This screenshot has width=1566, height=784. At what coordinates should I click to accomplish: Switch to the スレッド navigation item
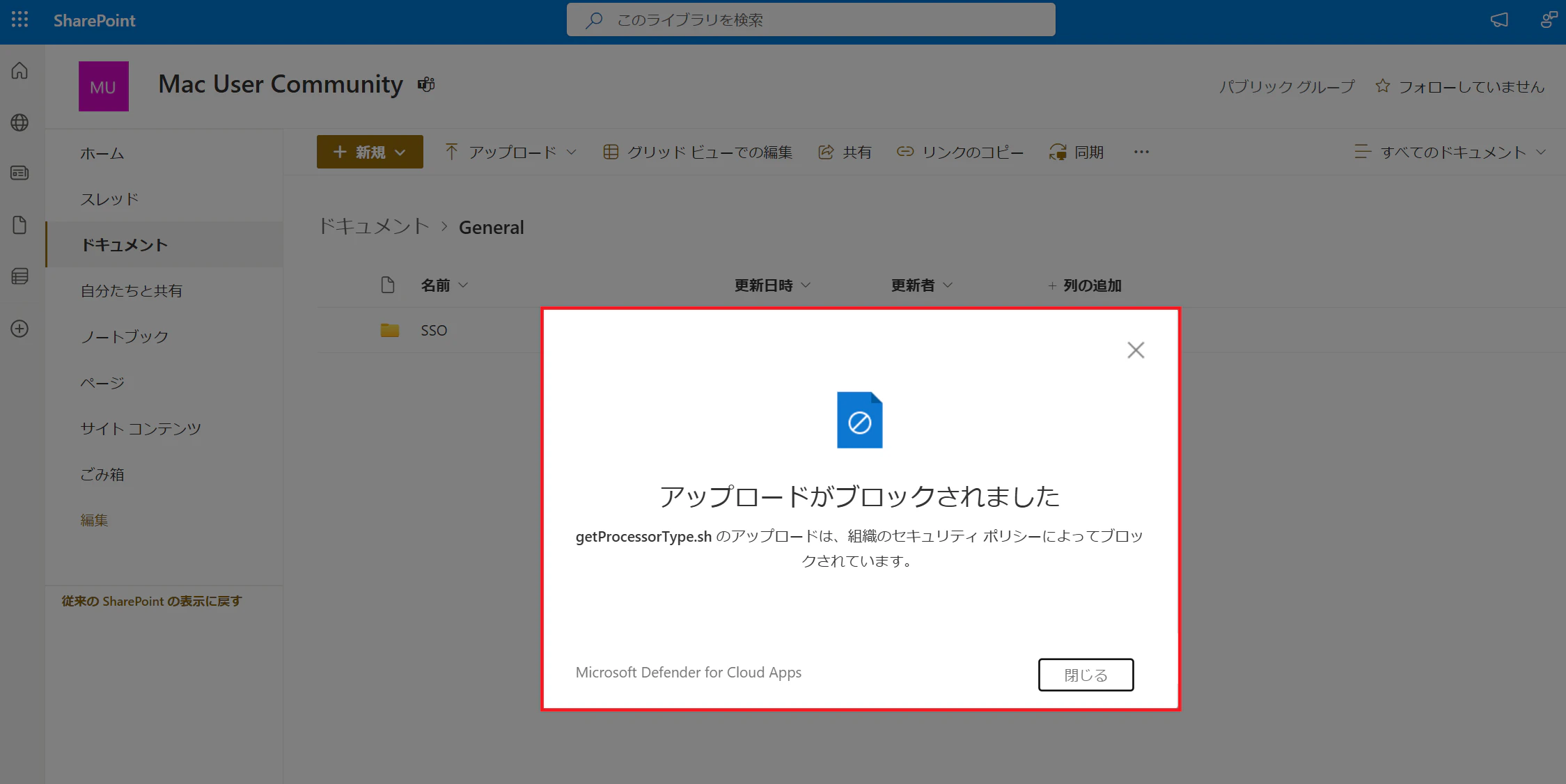(x=110, y=198)
